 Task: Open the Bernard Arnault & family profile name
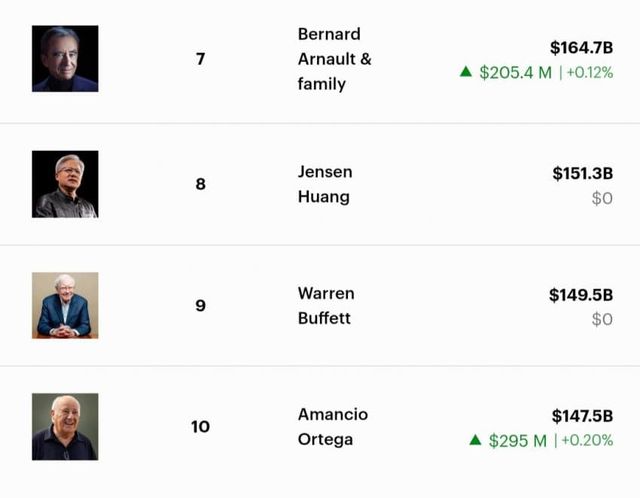[334, 59]
